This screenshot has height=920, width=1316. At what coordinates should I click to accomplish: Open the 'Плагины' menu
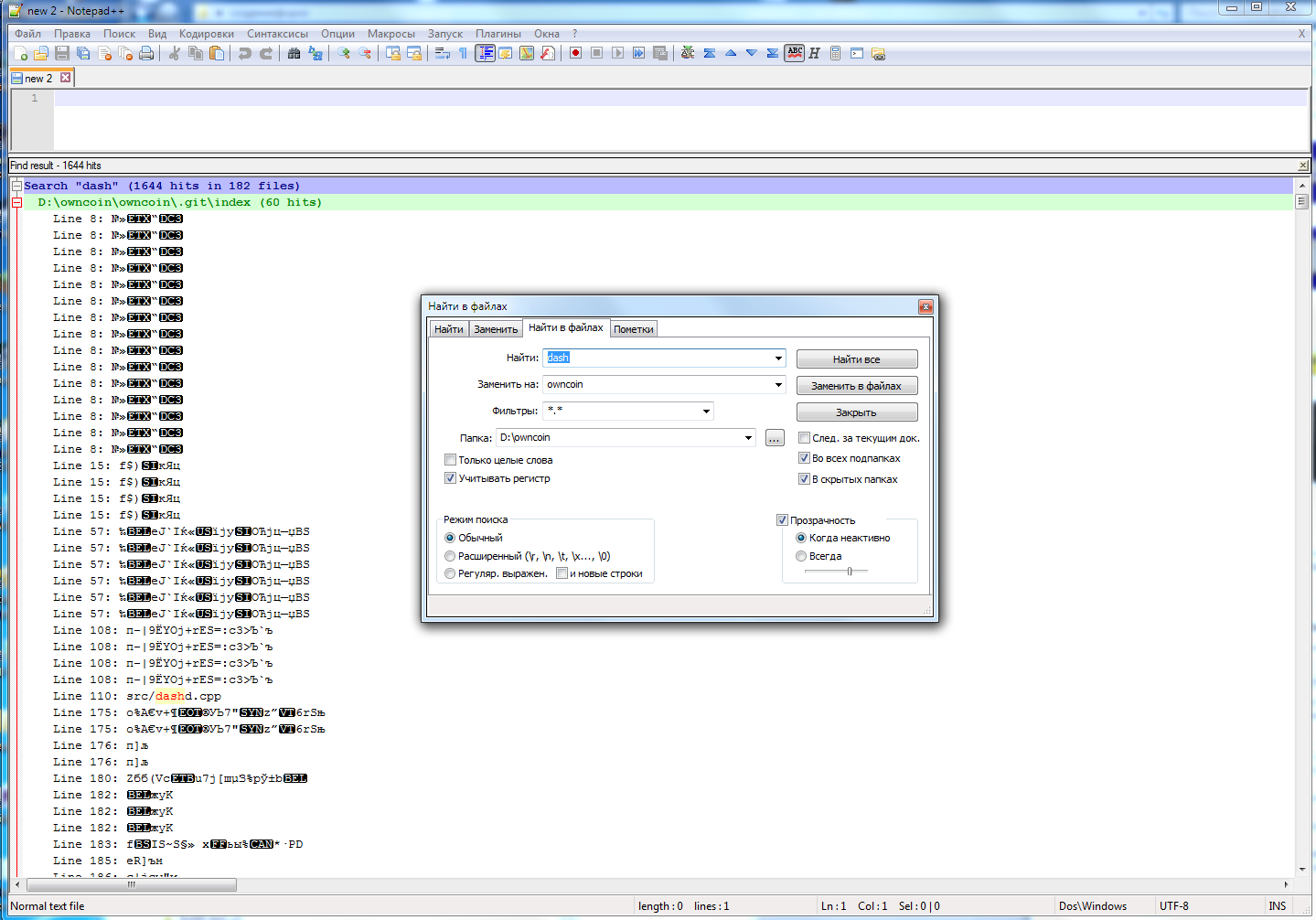pos(498,34)
